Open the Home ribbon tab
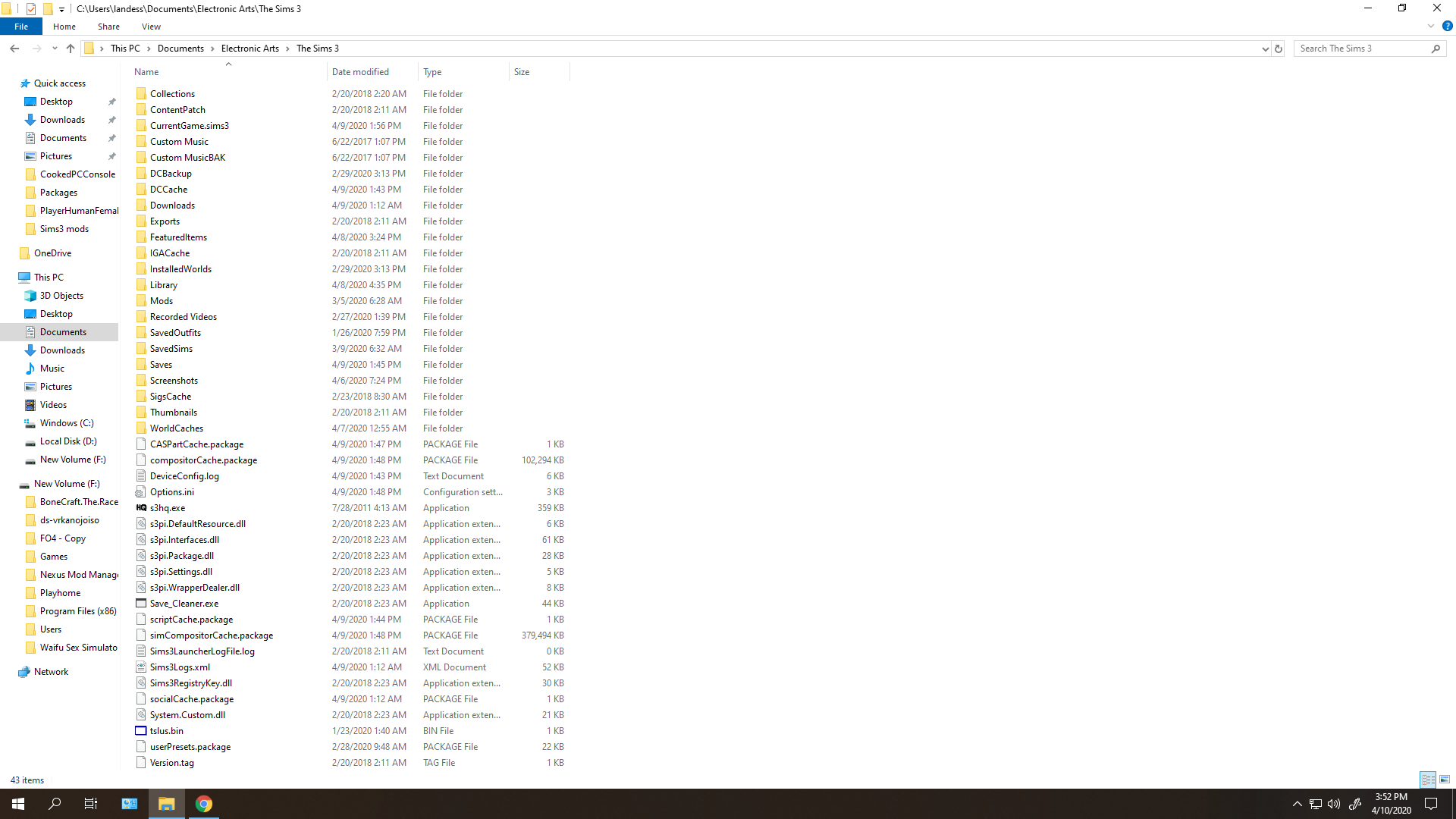This screenshot has height=819, width=1456. click(64, 27)
